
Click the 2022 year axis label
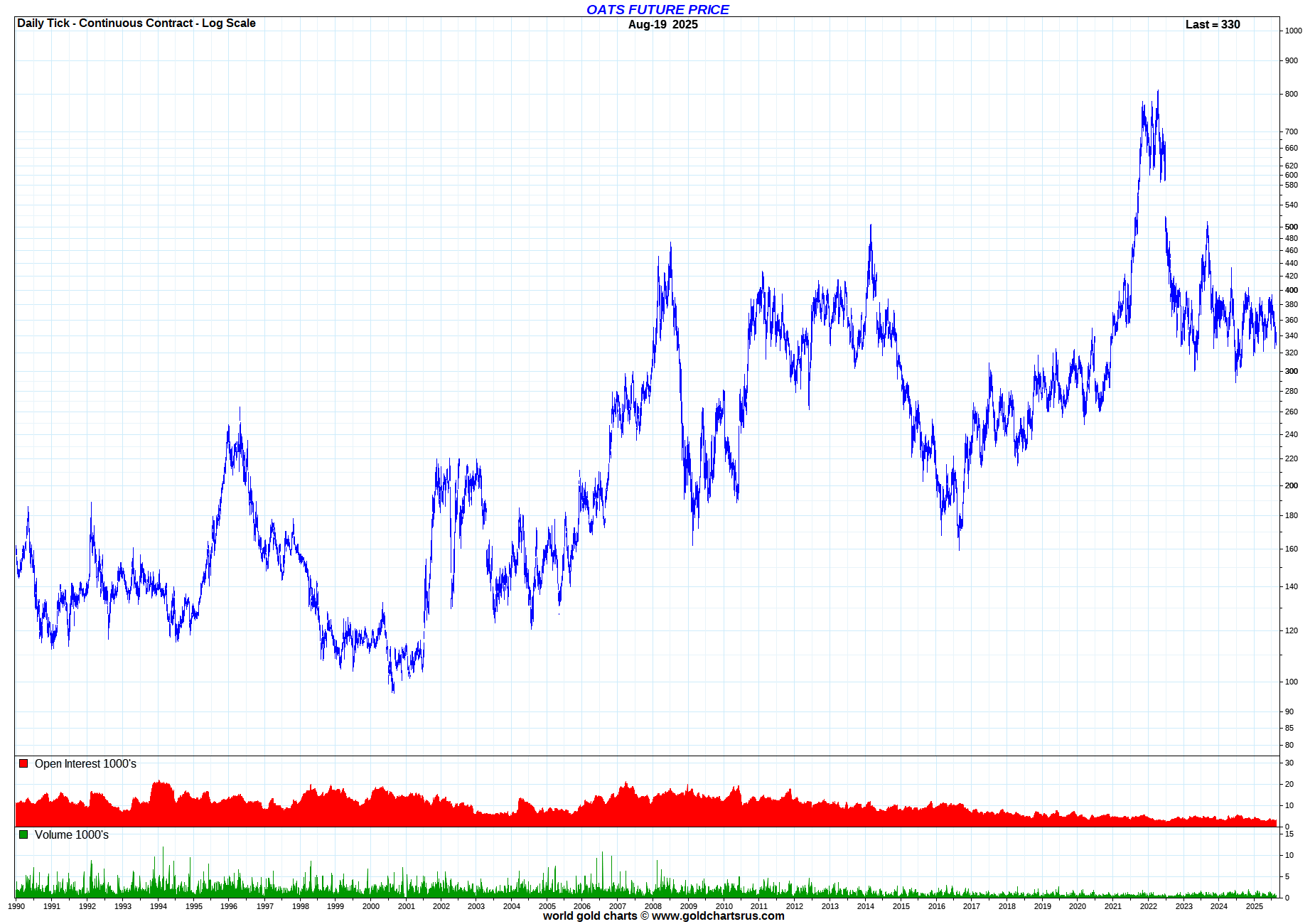pyautogui.click(x=1149, y=906)
